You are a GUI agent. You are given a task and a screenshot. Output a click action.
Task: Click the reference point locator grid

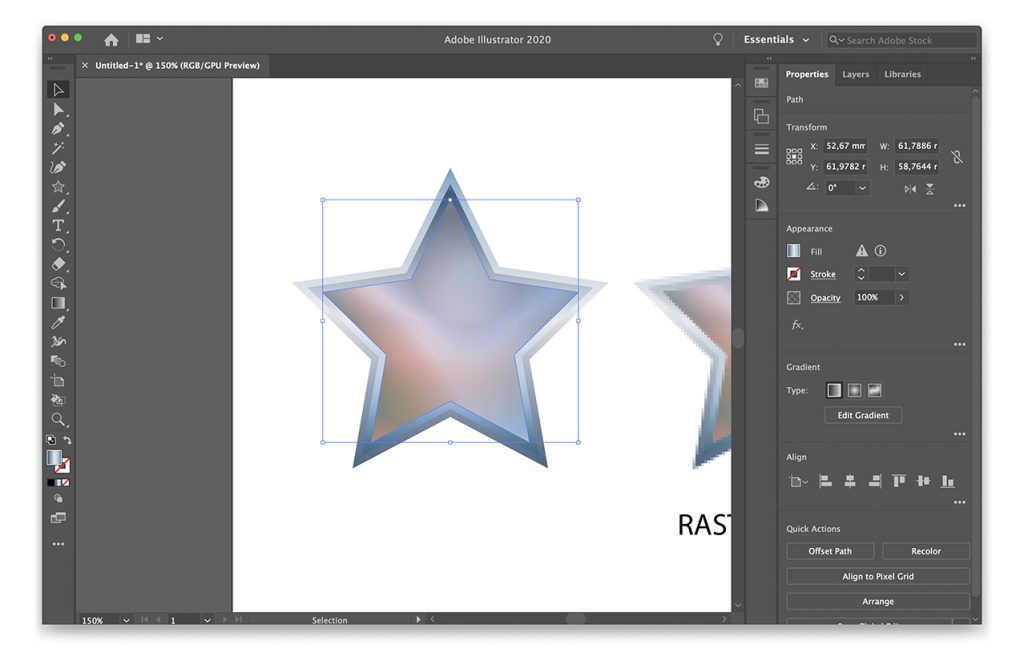click(x=794, y=156)
